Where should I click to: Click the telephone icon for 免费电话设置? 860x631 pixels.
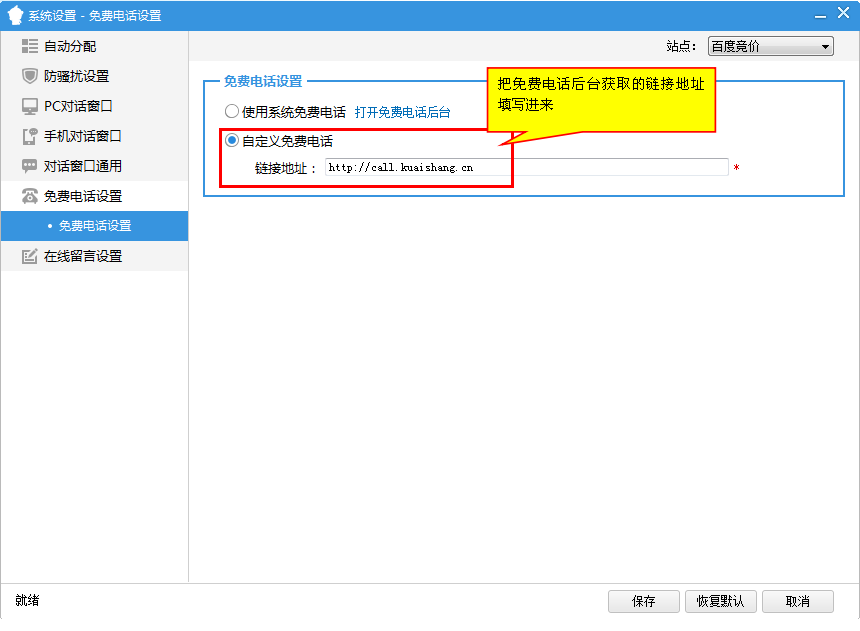(x=30, y=196)
